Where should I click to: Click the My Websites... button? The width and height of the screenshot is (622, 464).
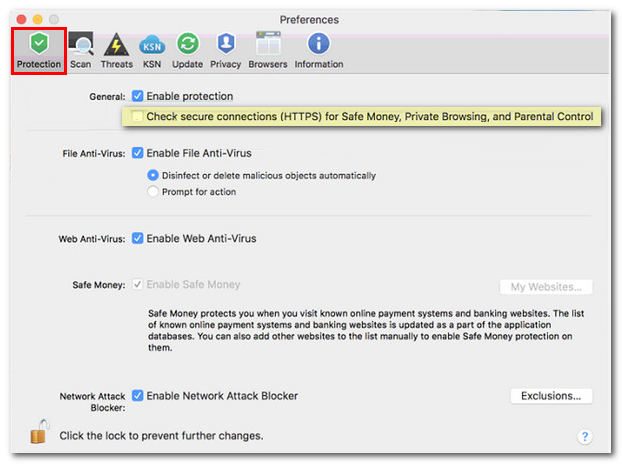pos(546,287)
